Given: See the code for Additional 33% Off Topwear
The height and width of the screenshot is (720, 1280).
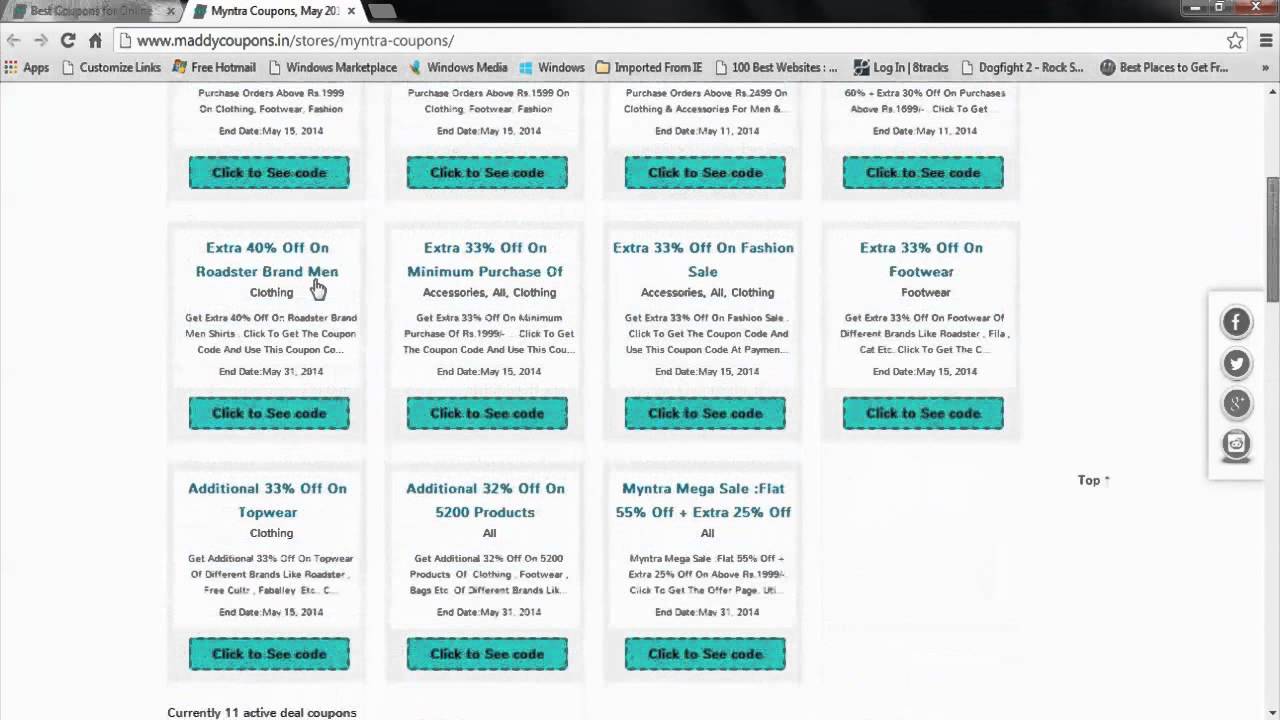Looking at the screenshot, I should point(269,654).
